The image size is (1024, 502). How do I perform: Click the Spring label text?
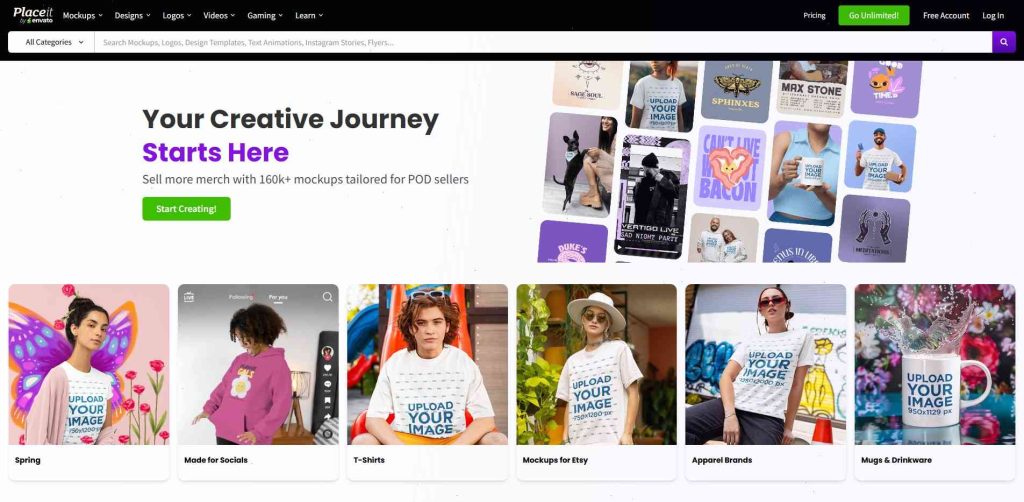27,460
